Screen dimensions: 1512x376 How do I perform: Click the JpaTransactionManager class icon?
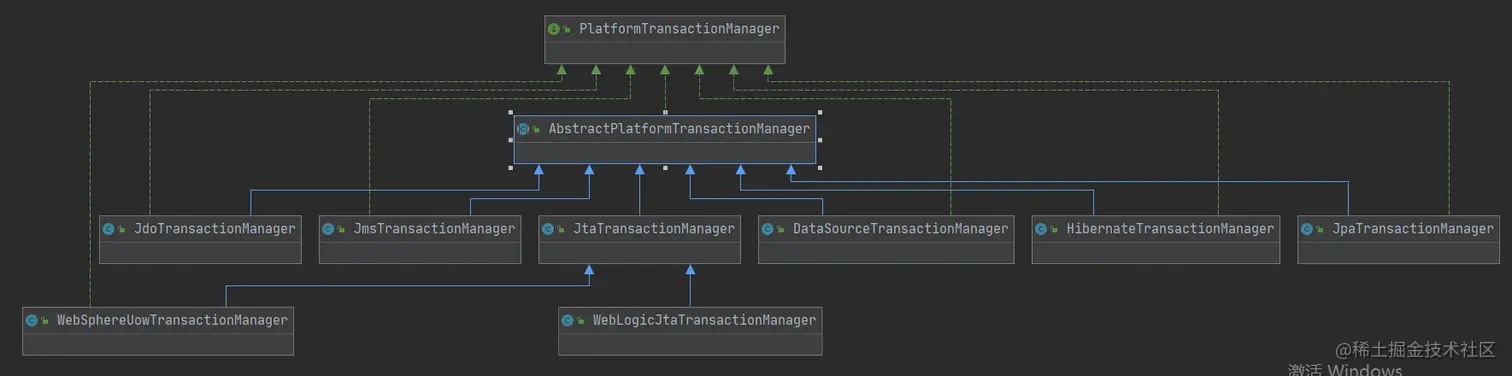(1308, 229)
